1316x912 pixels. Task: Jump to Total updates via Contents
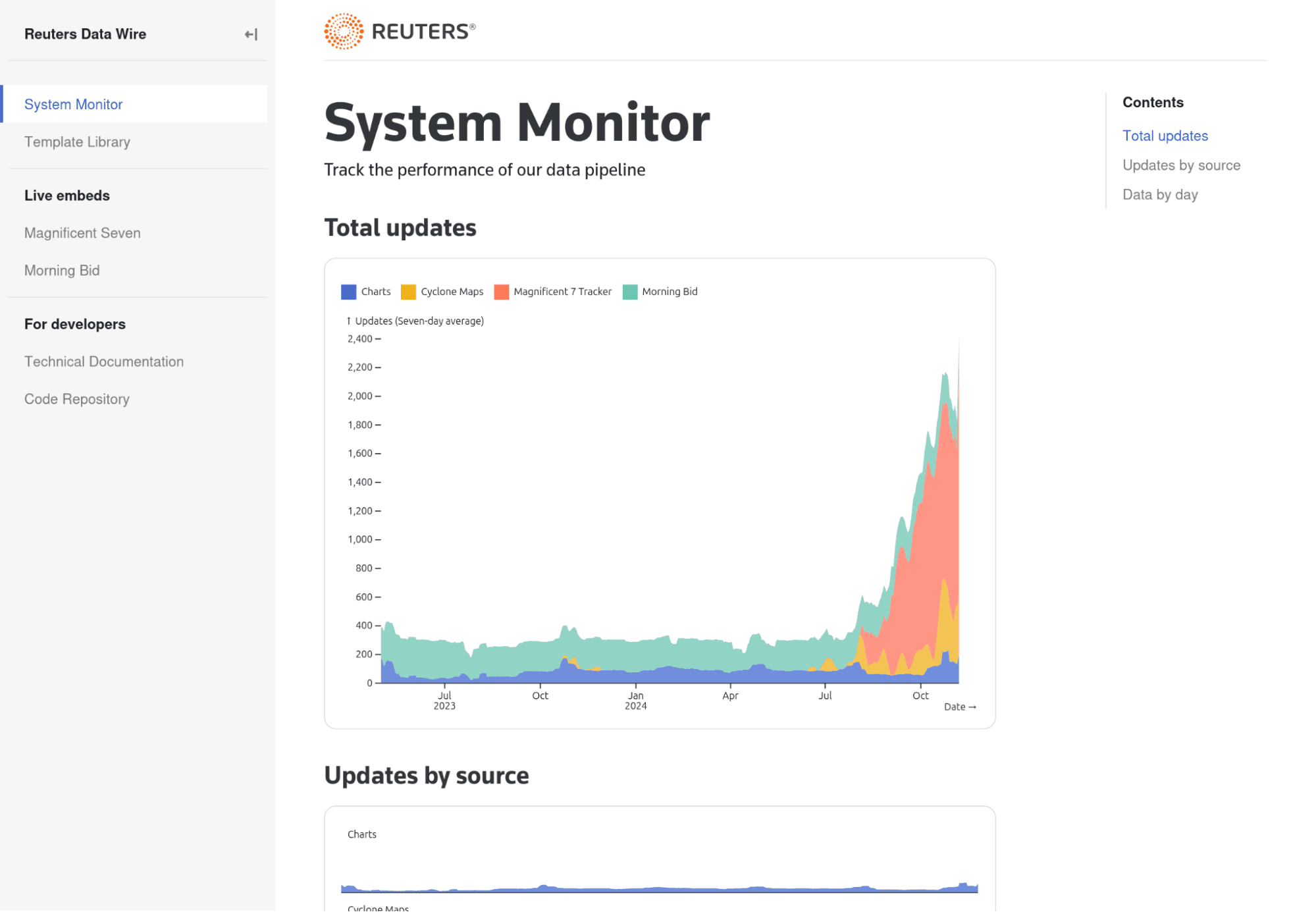pyautogui.click(x=1165, y=136)
